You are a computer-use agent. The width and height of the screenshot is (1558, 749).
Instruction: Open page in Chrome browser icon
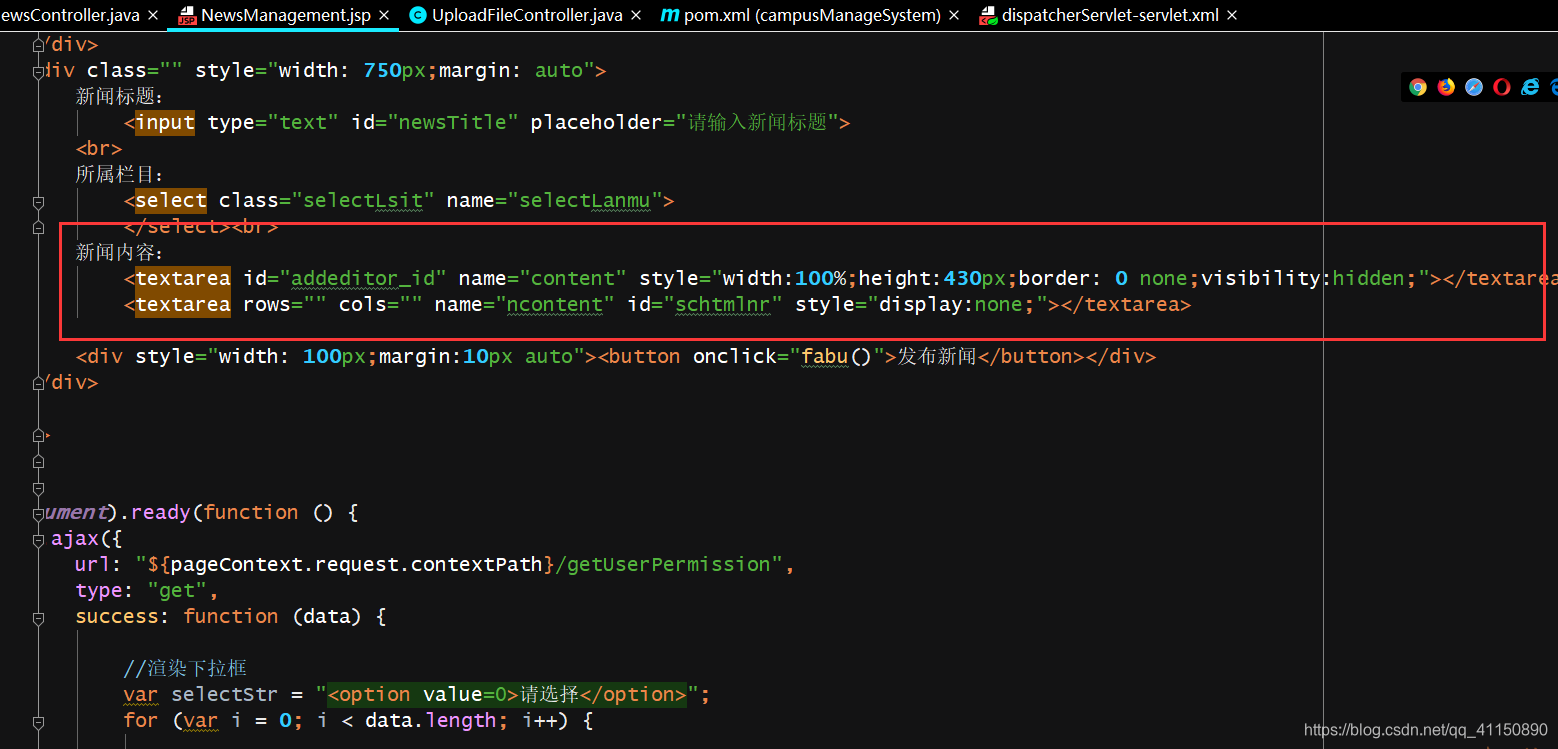pos(1418,87)
